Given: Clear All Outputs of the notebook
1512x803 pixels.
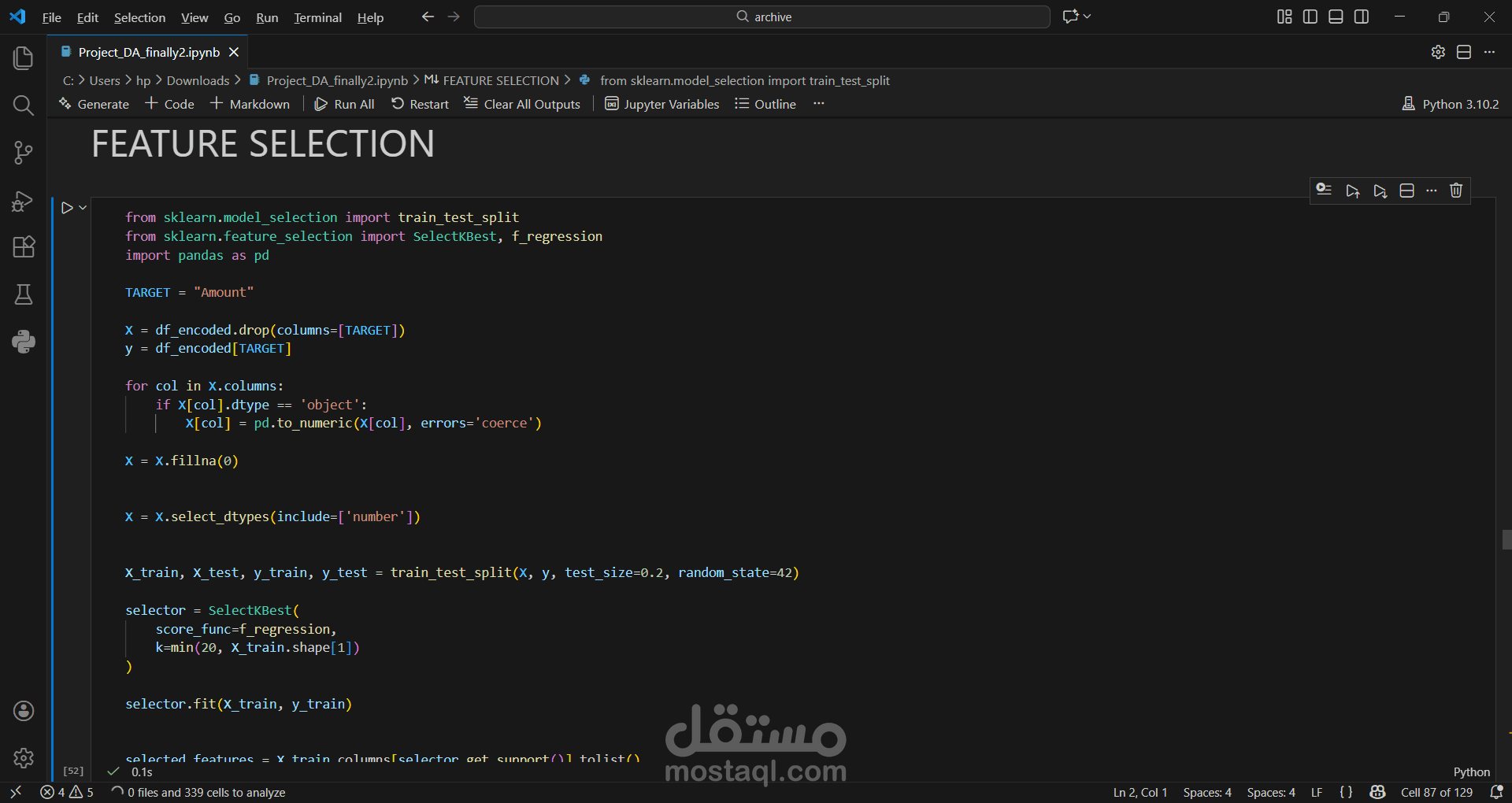Looking at the screenshot, I should point(521,104).
